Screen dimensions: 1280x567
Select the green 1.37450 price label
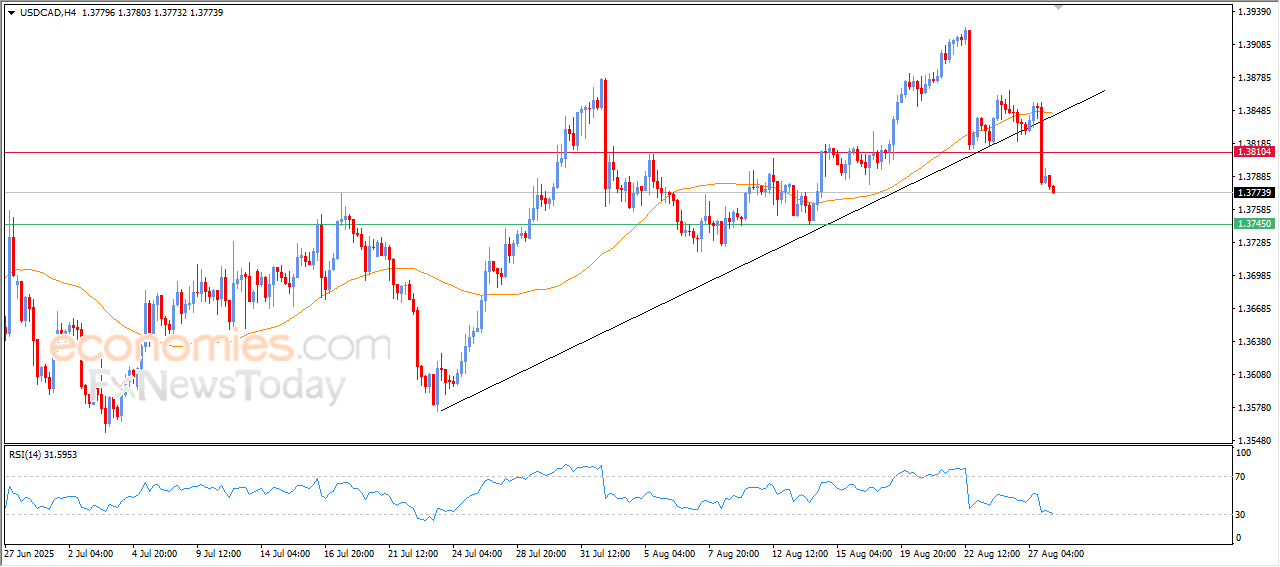tap(1254, 224)
